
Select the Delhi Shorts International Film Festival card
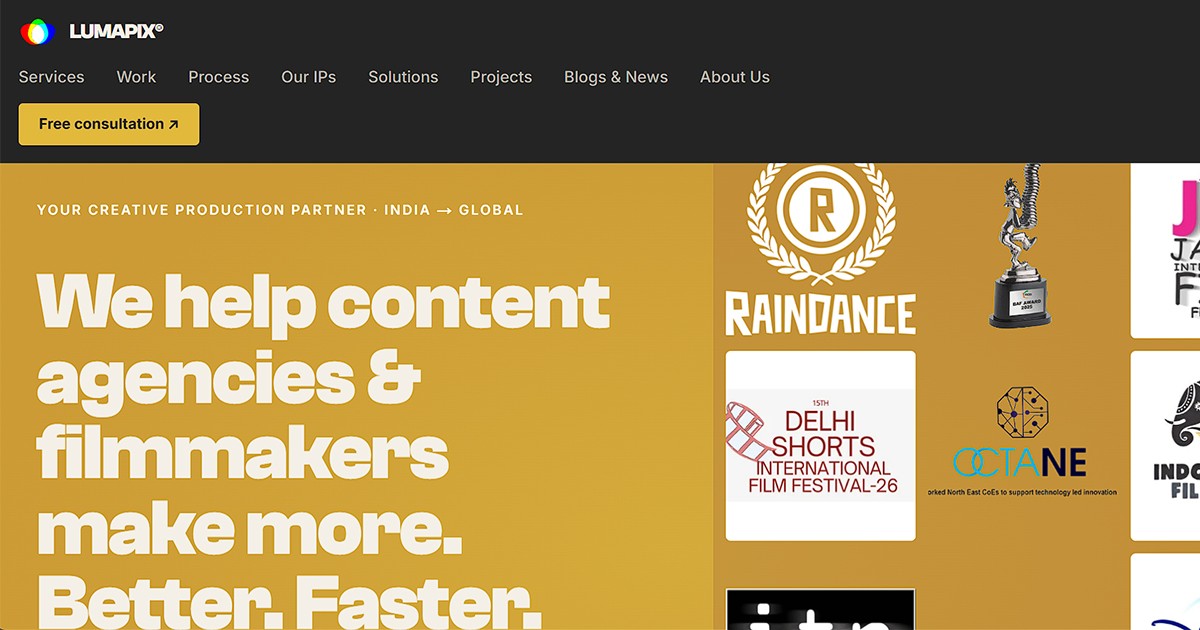click(820, 446)
